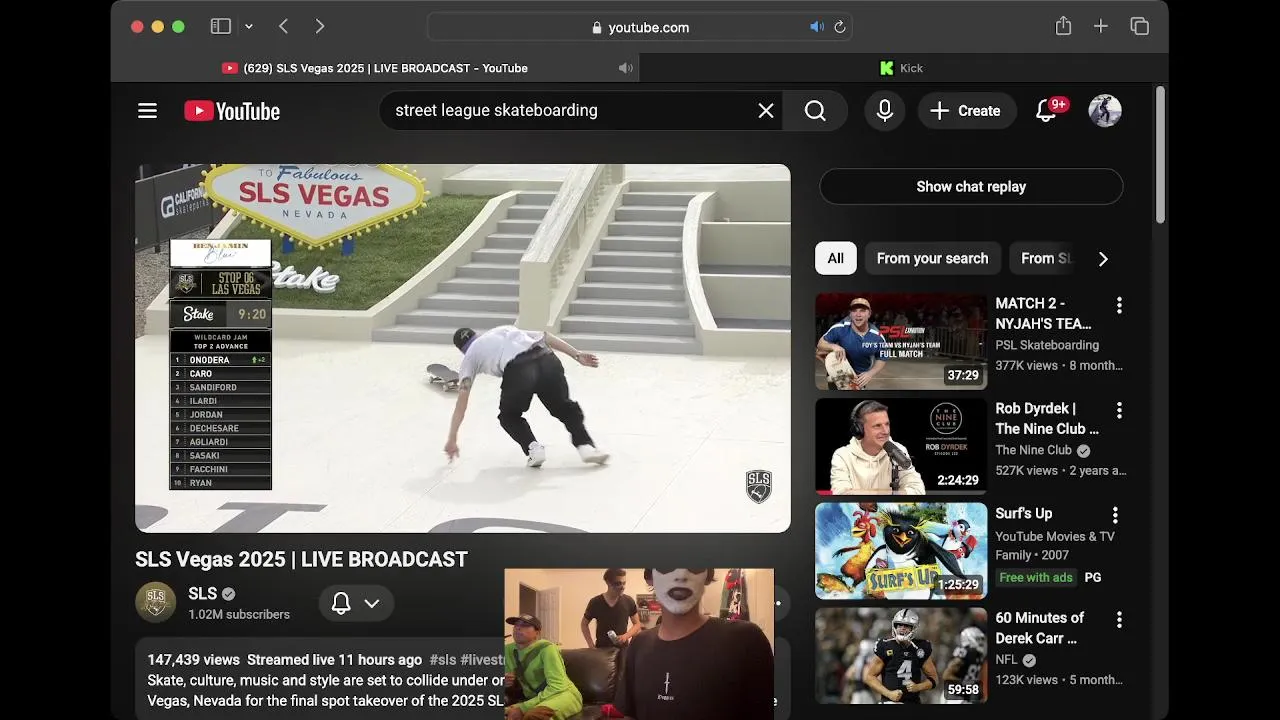Click the page vertical scrollbar
The width and height of the screenshot is (1280, 720).
[1160, 155]
